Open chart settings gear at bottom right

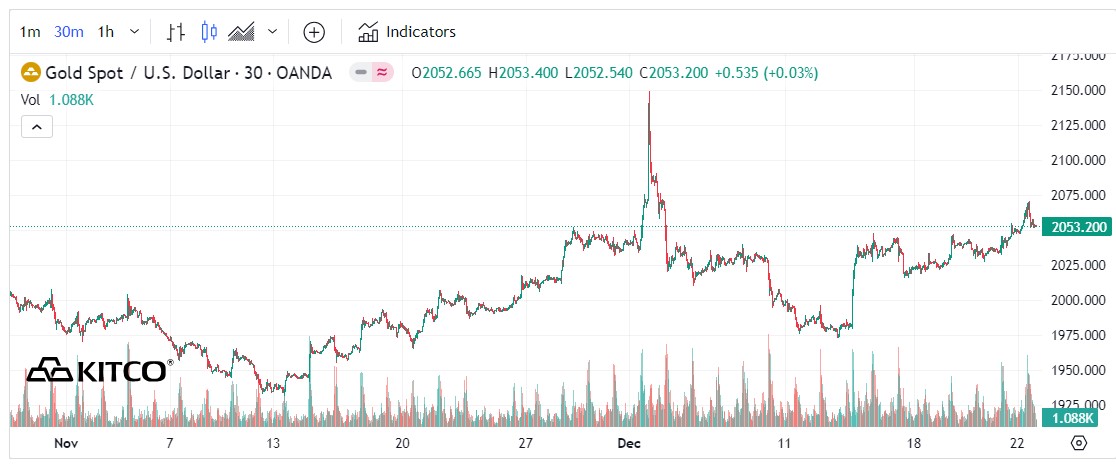[1079, 443]
